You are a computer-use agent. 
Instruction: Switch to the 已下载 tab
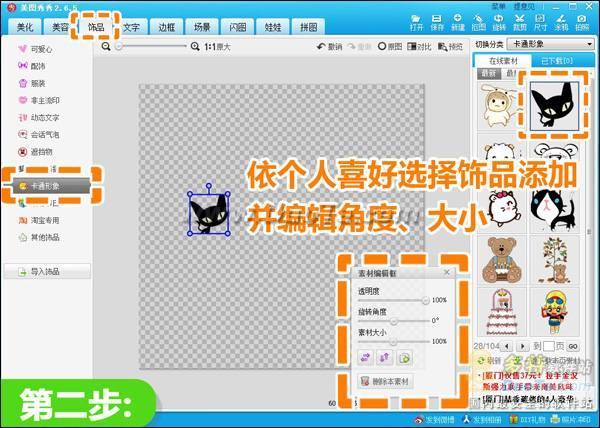tap(557, 61)
